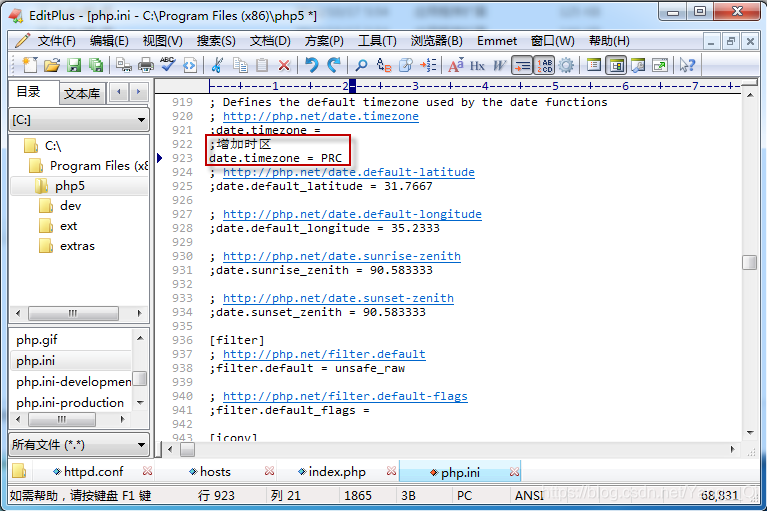Select the dev folder in tree
The height and width of the screenshot is (511, 767).
(61, 206)
